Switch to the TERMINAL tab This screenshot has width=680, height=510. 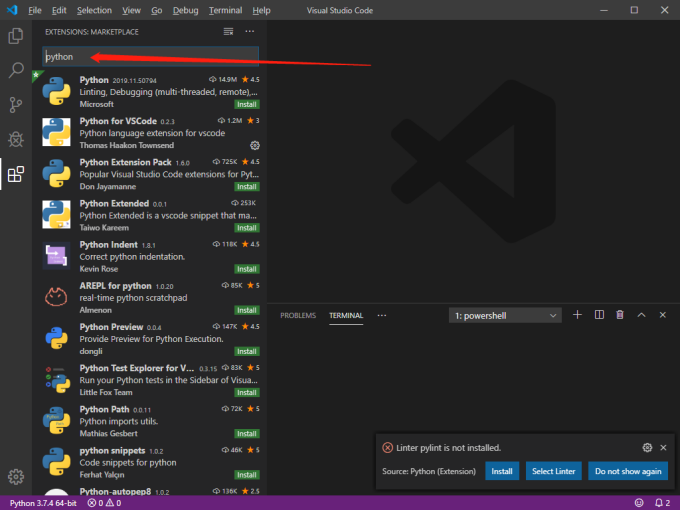(x=346, y=315)
